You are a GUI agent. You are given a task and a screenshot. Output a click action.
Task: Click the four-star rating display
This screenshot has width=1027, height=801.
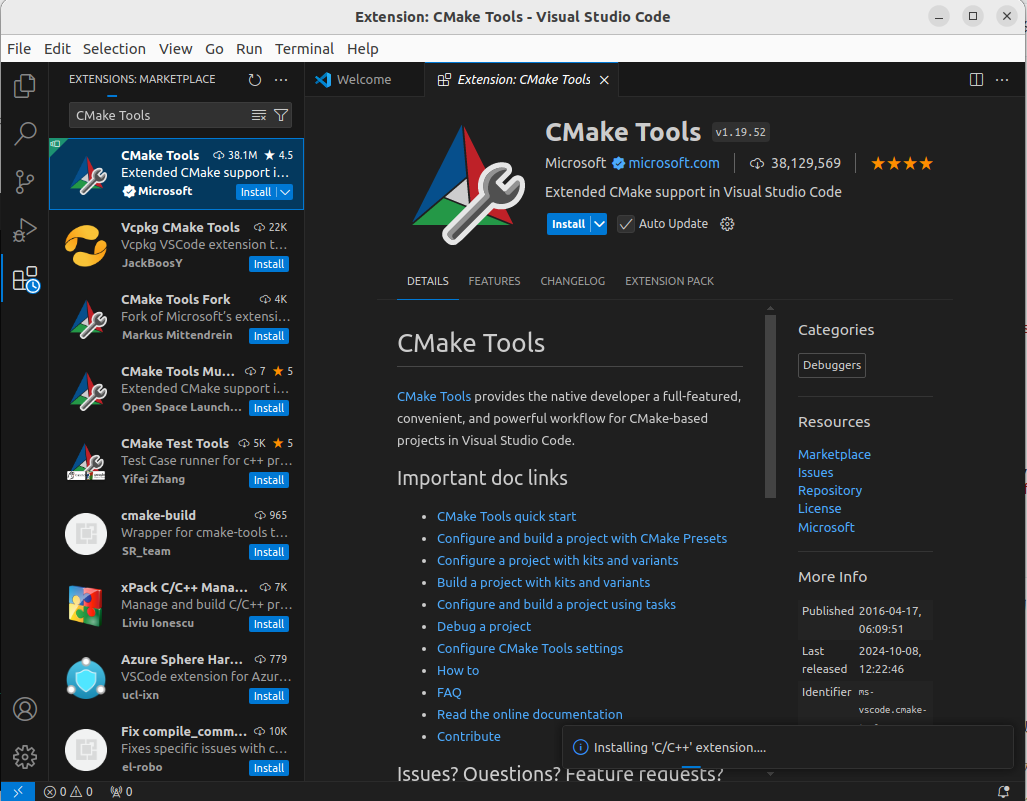click(x=901, y=163)
